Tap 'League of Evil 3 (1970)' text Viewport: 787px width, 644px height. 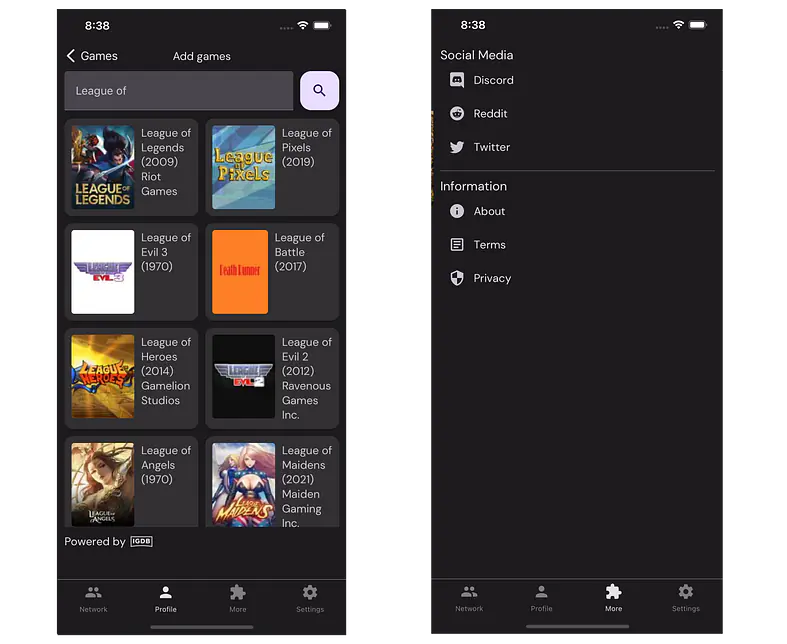166,252
